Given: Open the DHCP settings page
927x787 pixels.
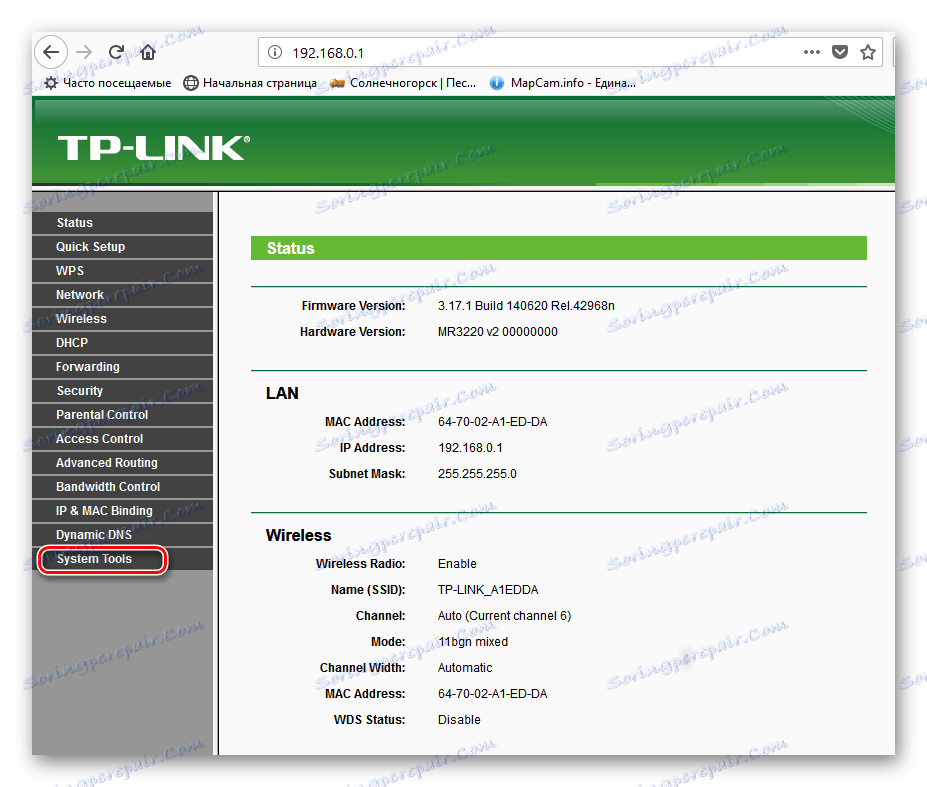Looking at the screenshot, I should click(71, 342).
